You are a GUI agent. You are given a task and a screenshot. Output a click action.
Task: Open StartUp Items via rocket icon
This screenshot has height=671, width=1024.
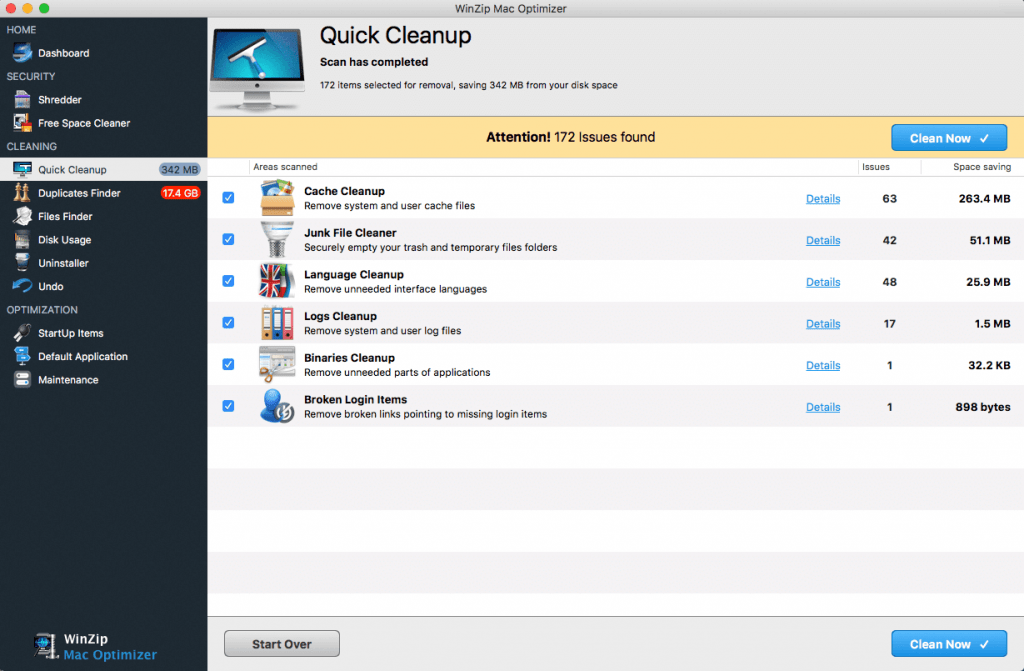(22, 333)
